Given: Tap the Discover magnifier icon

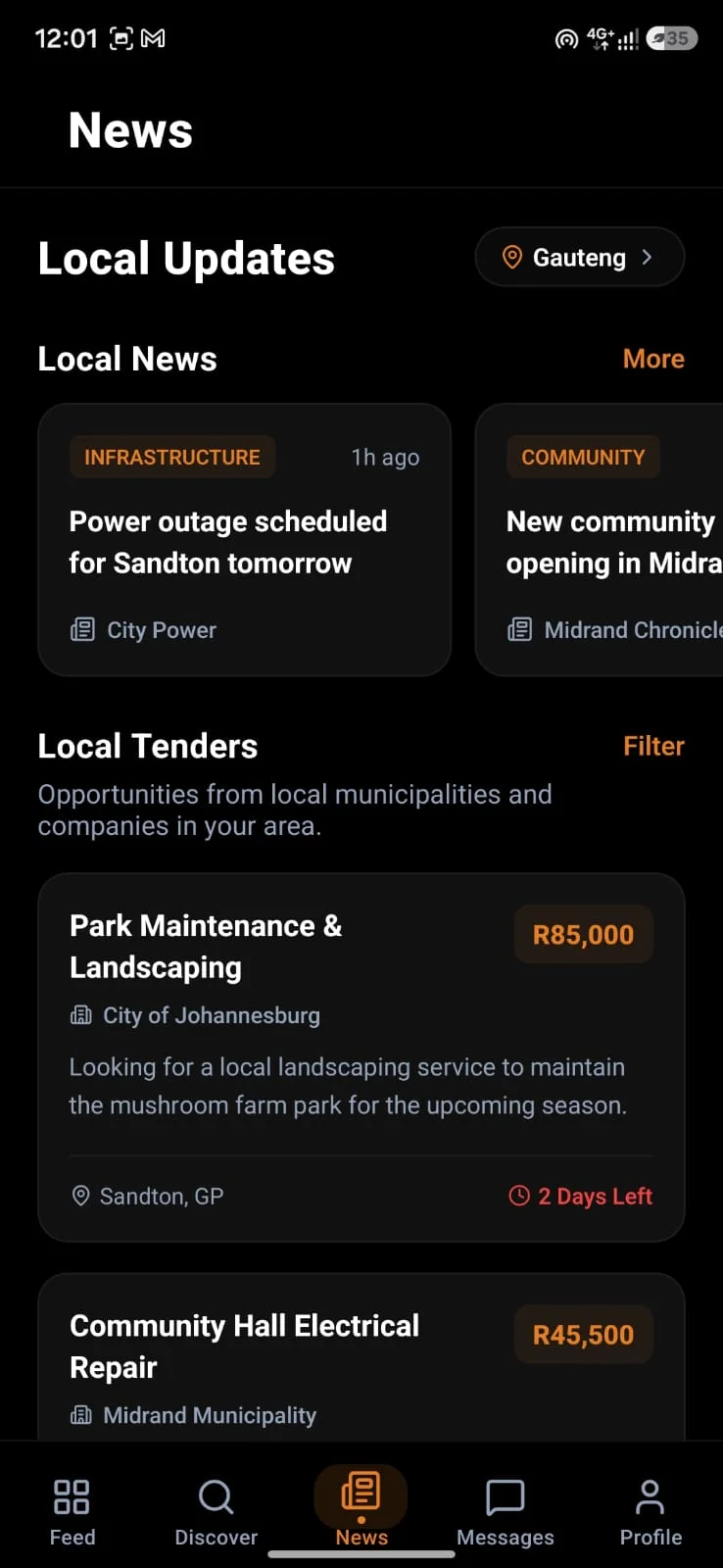Looking at the screenshot, I should click(x=216, y=1496).
